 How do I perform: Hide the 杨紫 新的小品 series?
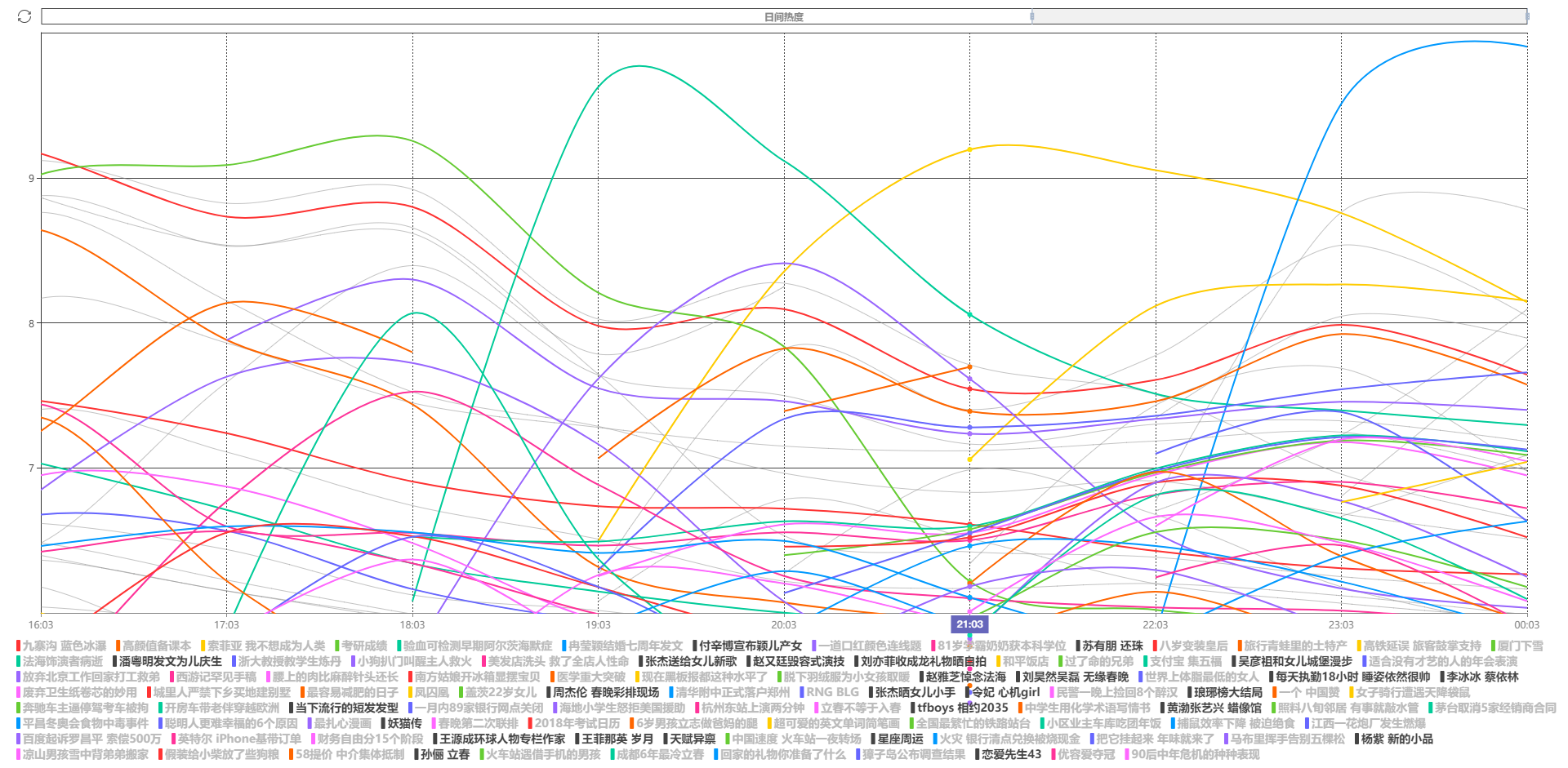point(1393,739)
